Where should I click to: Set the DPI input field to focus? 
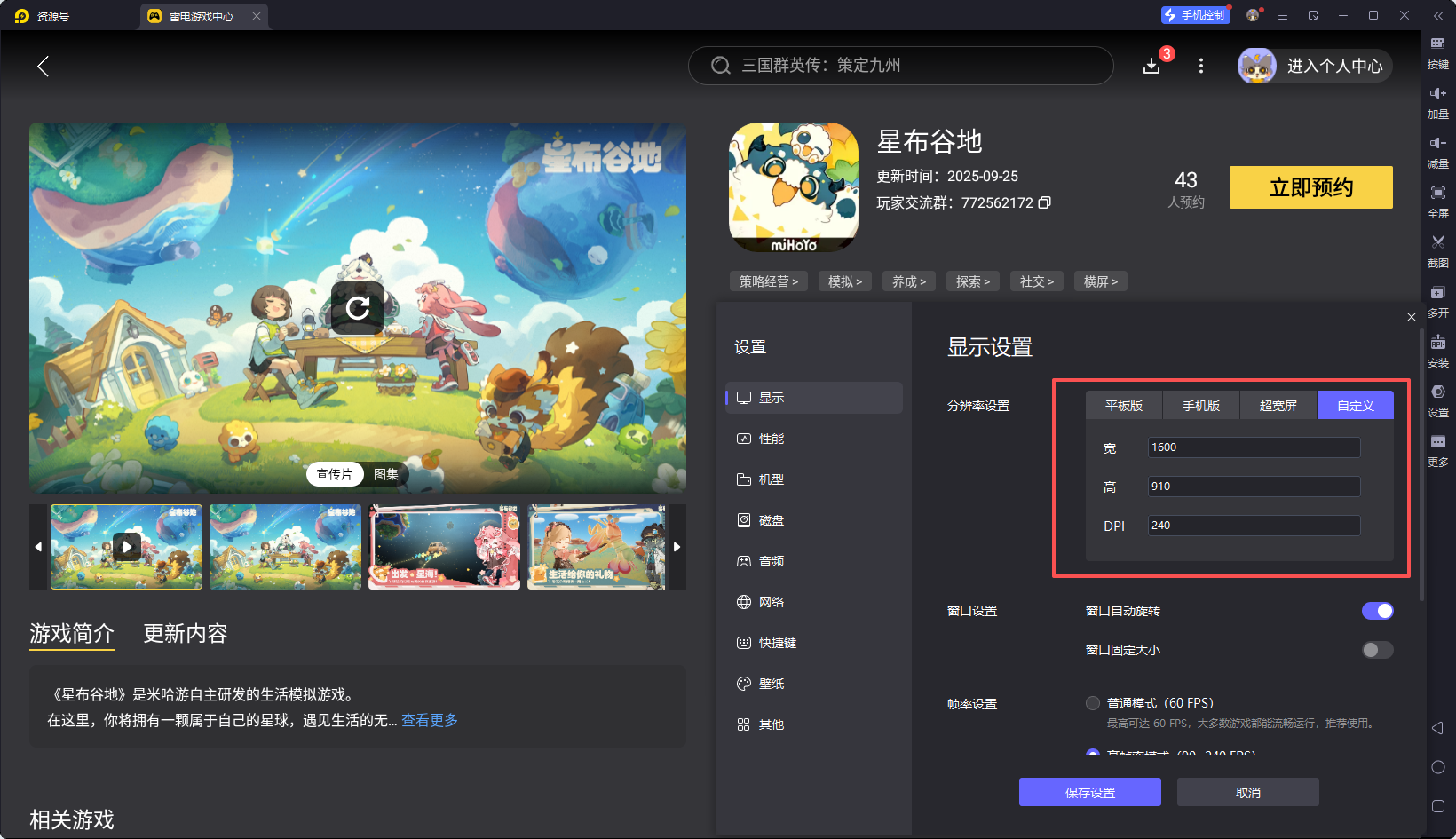(1254, 525)
